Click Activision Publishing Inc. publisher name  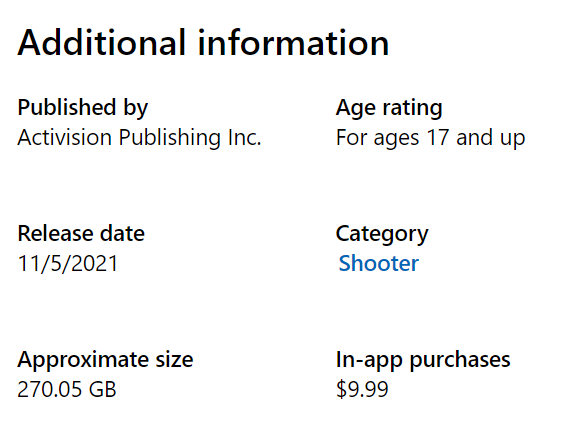pyautogui.click(x=139, y=138)
